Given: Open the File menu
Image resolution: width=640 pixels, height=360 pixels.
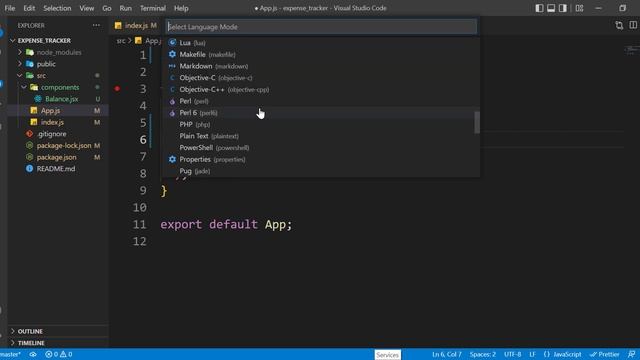Looking at the screenshot, I should tap(10, 8).
